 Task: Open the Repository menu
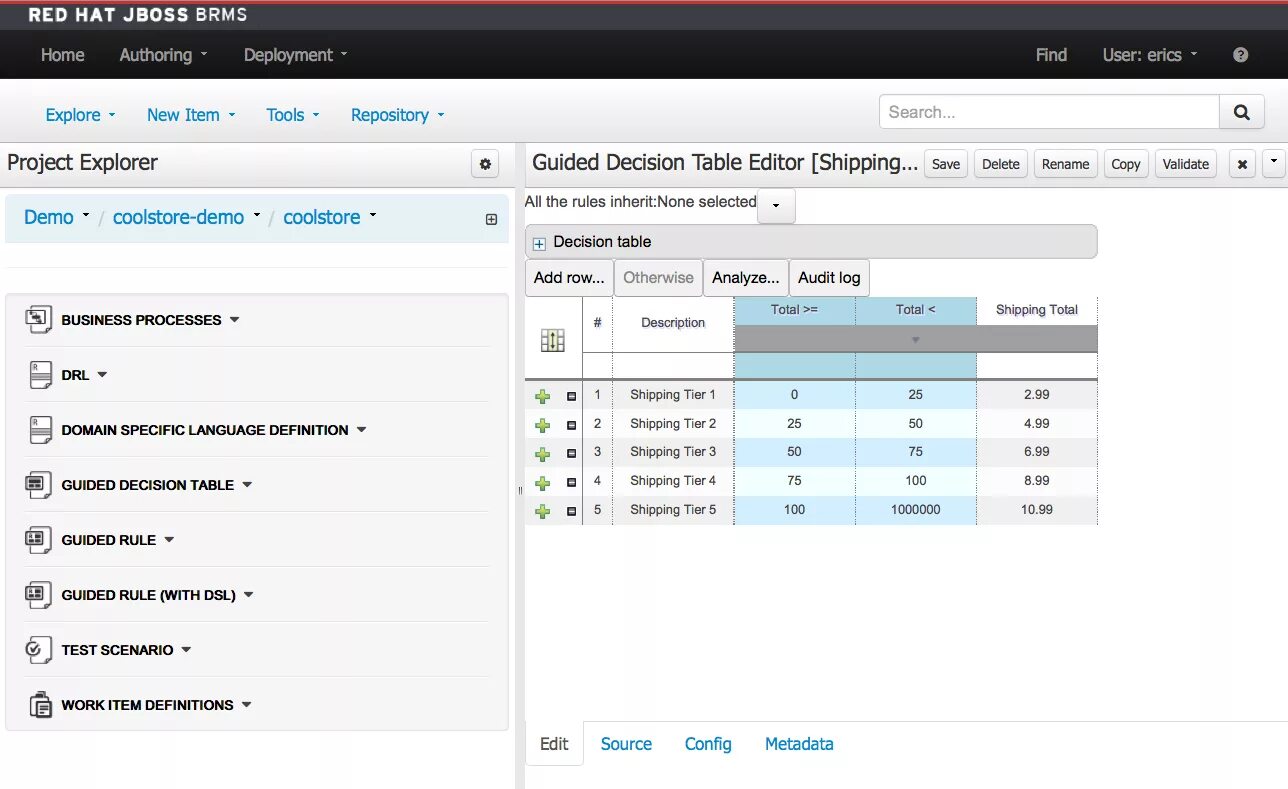(397, 115)
